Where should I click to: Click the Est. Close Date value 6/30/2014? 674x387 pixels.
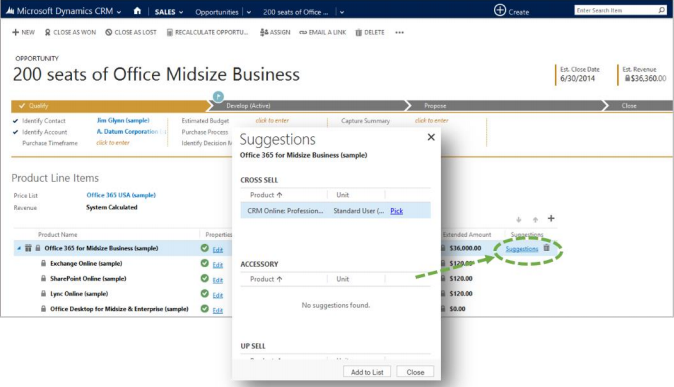[x=577, y=79]
